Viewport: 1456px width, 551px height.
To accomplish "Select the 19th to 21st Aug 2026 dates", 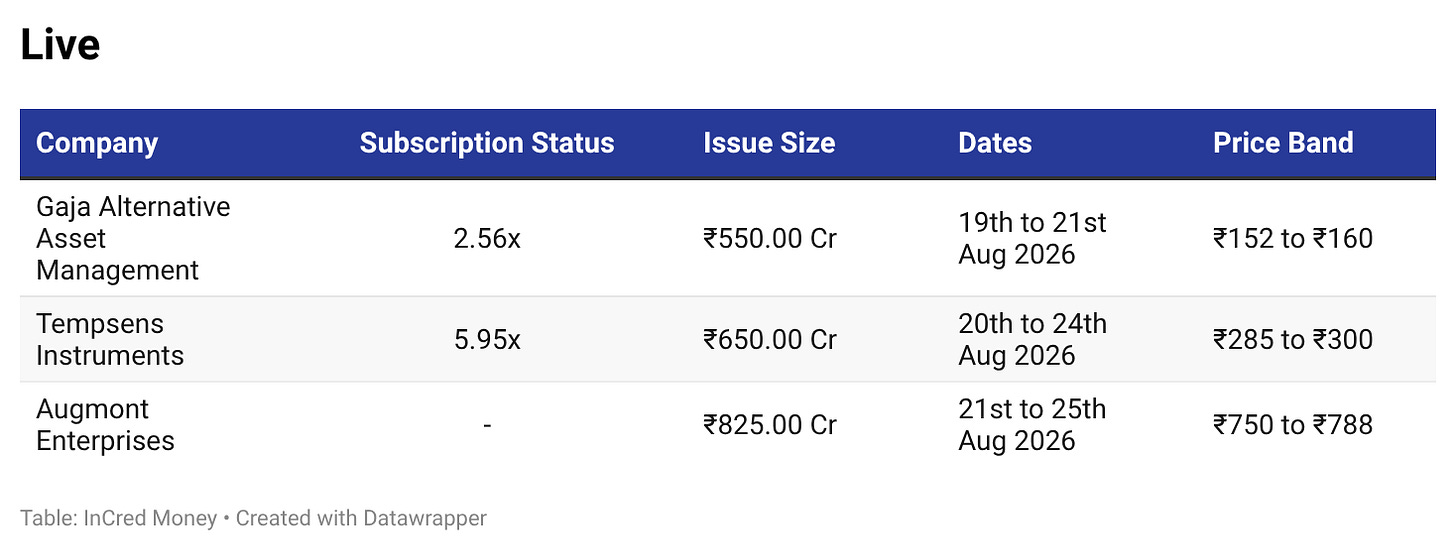I will click(1032, 238).
